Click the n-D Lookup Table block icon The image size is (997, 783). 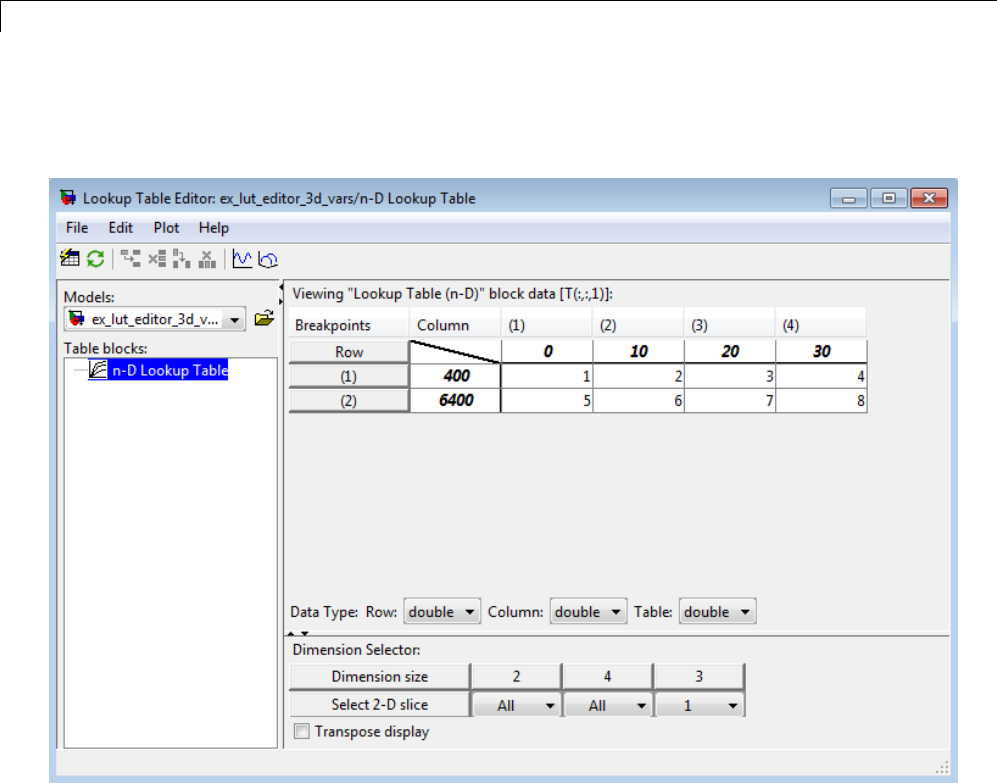pos(97,370)
